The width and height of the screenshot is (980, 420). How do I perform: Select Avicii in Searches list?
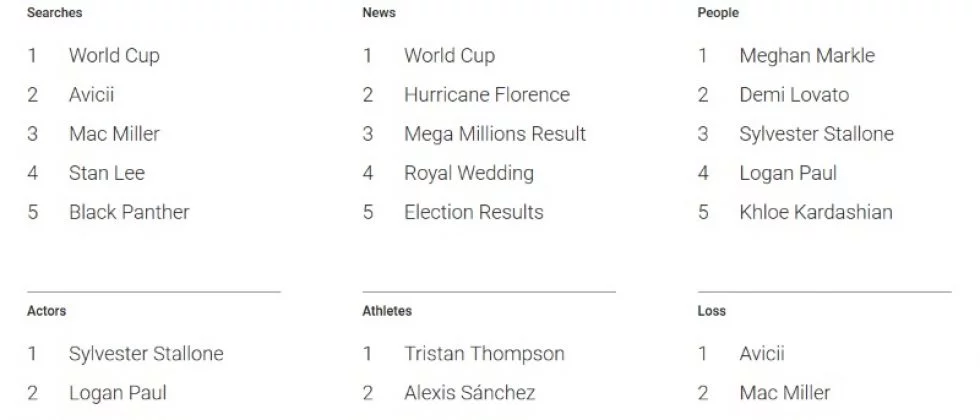click(92, 95)
